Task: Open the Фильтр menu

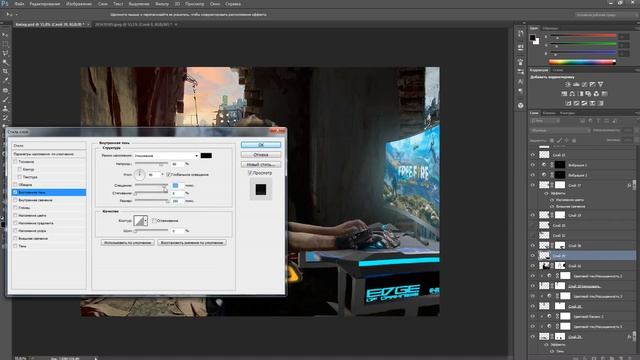Action: point(162,4)
